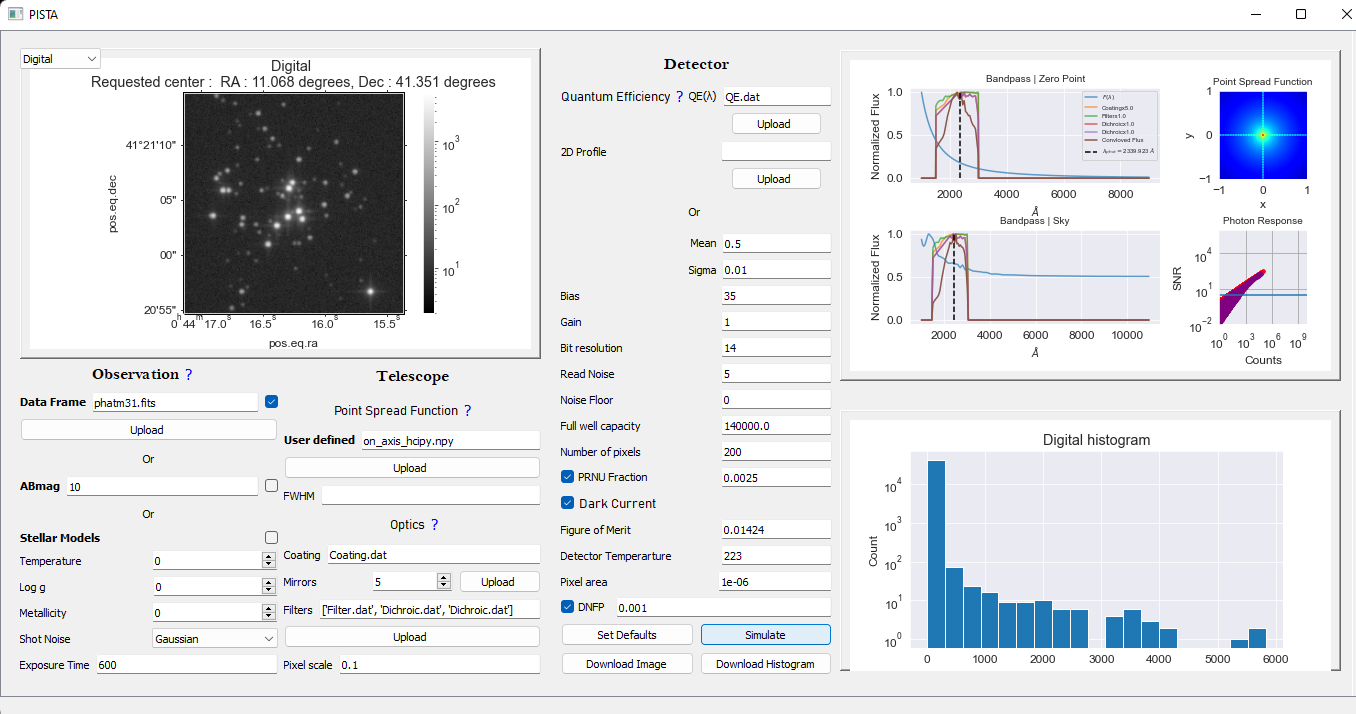
Task: Click the Optics help question mark
Action: tap(434, 525)
